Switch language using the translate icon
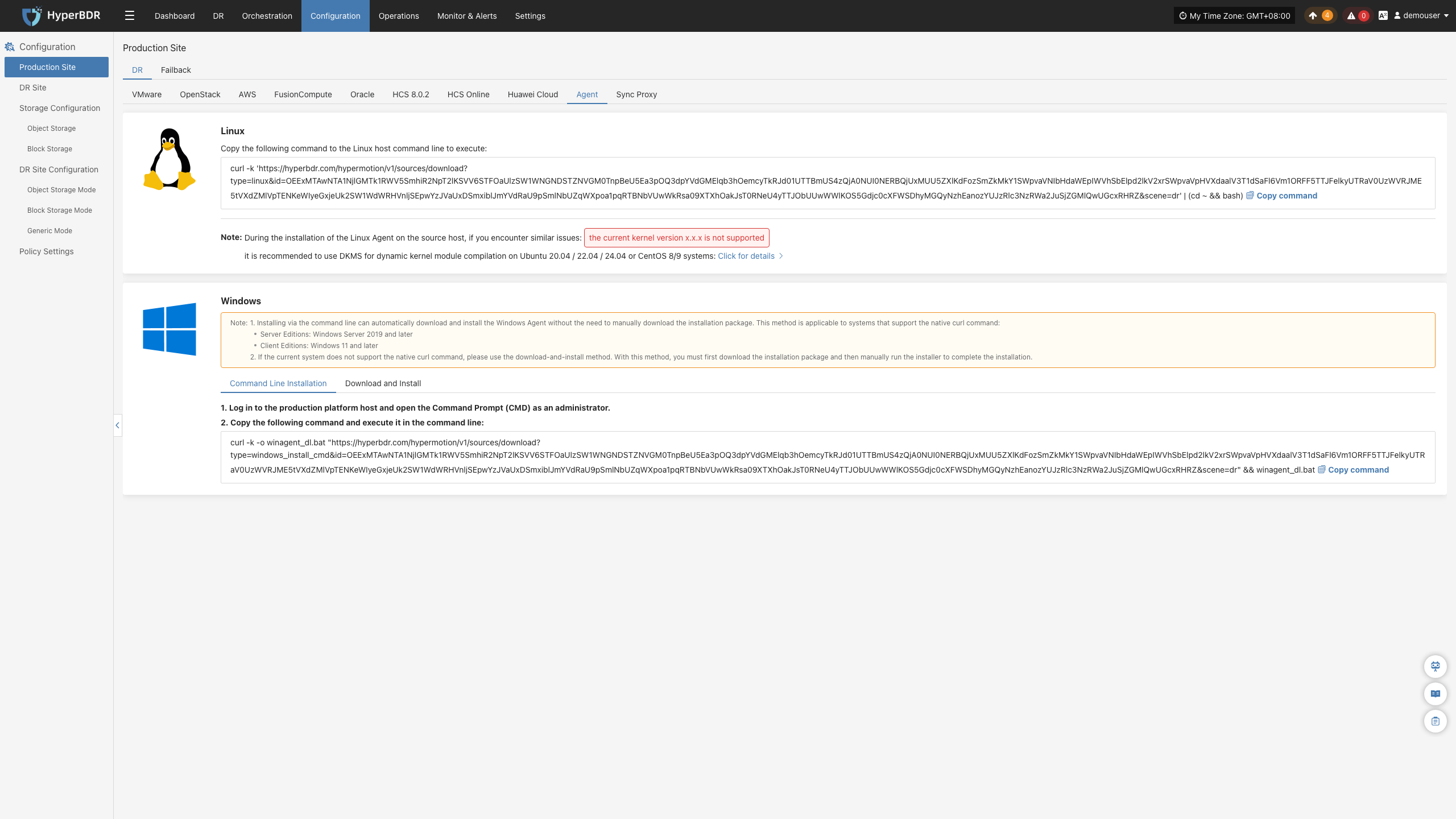Screen dimensions: 1456x819 pyautogui.click(x=1383, y=16)
